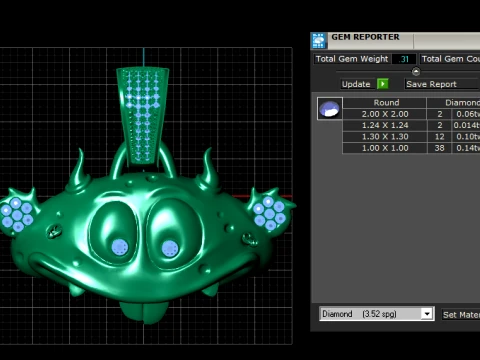Click the 0.14tw weight cell
Image resolution: width=480 pixels, height=360 pixels.
(x=466, y=148)
